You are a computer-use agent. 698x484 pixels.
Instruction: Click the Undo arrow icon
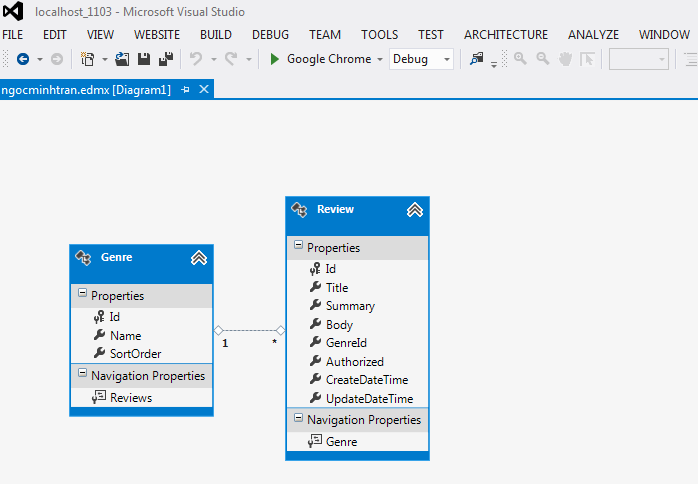tap(196, 59)
